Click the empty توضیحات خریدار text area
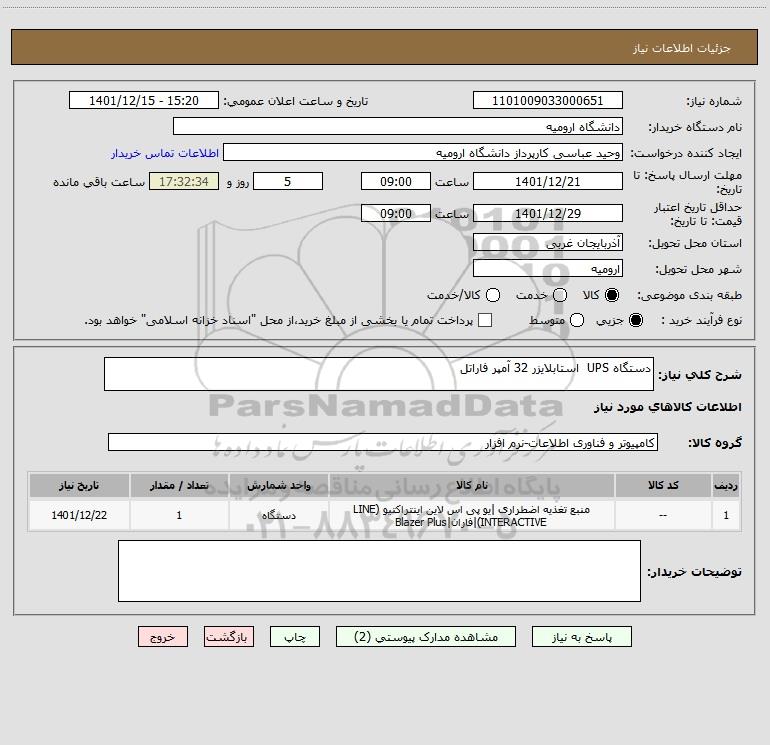 point(379,571)
